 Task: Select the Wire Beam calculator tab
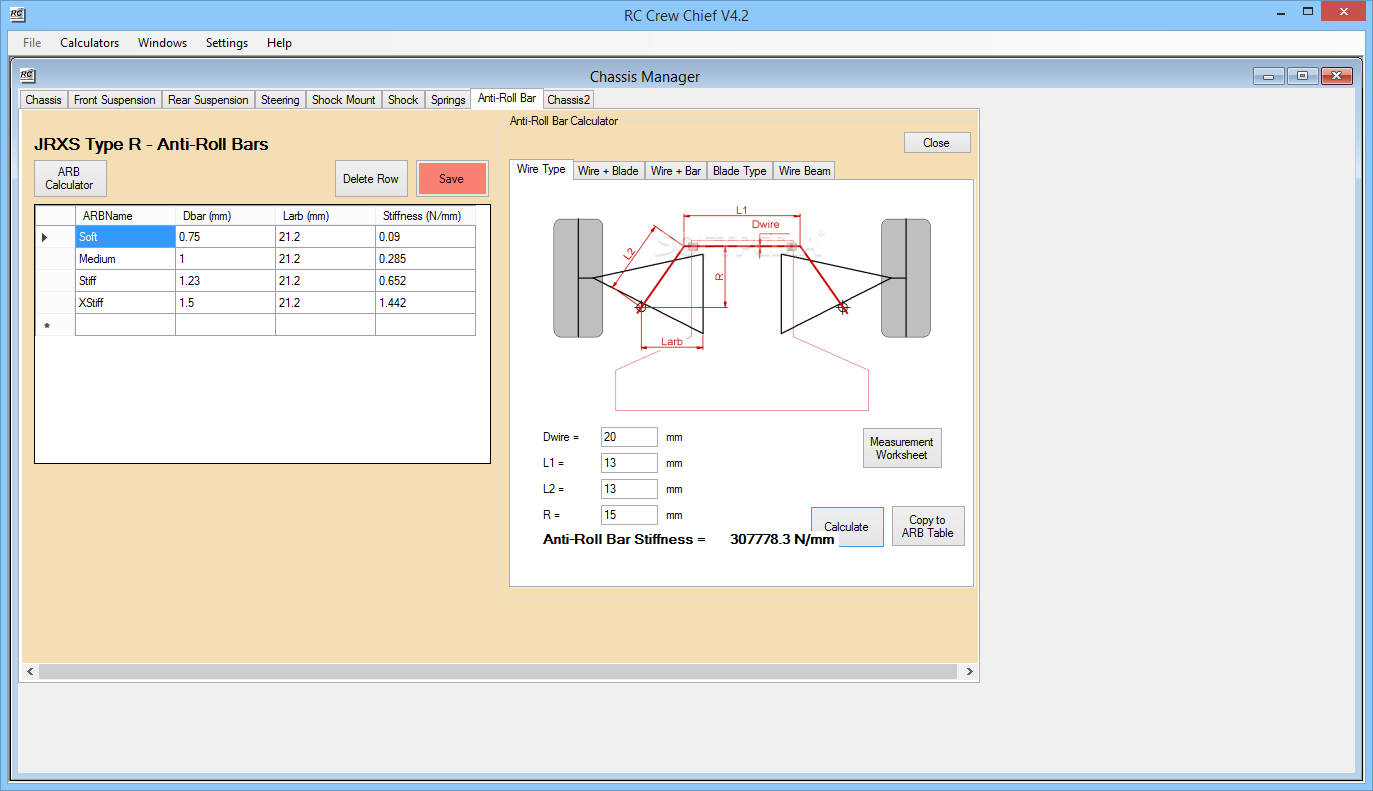tap(804, 171)
